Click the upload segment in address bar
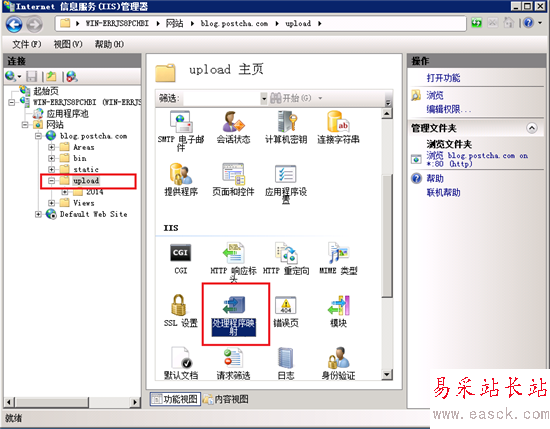This screenshot has width=550, height=429. 298,24
